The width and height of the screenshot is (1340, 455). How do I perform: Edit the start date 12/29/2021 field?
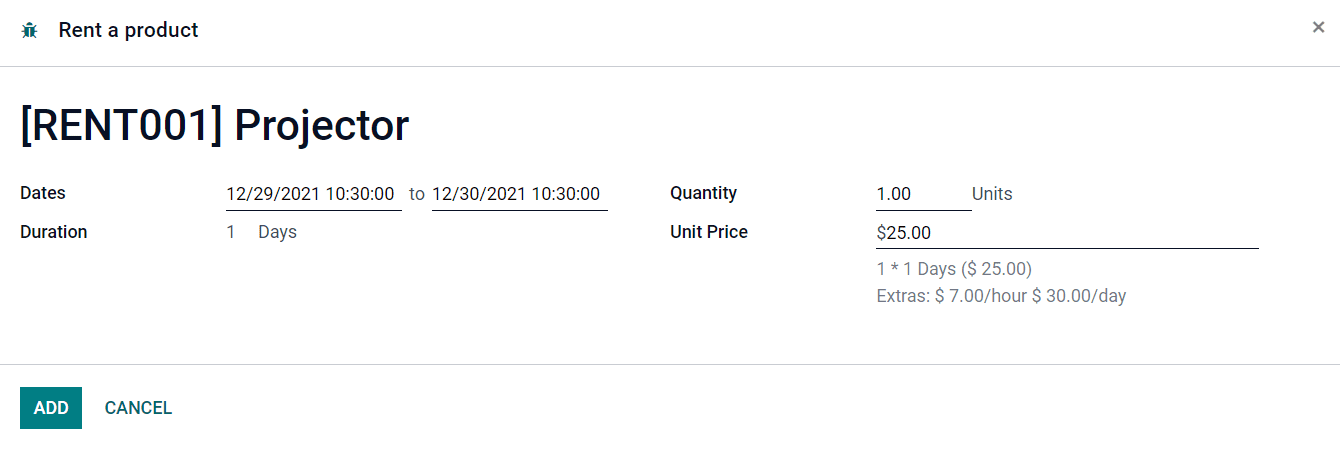click(x=314, y=194)
